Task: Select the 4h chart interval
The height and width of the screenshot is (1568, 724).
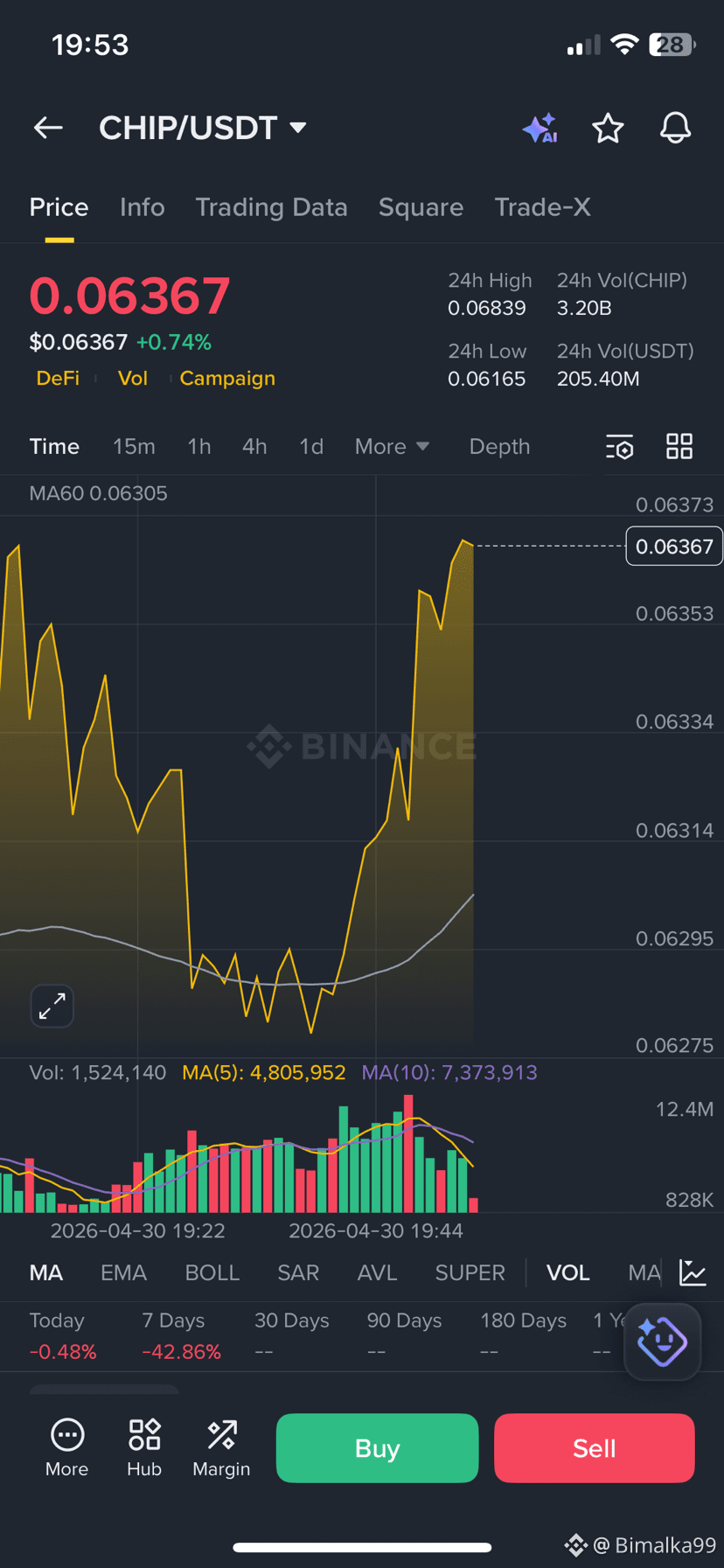Action: click(254, 447)
